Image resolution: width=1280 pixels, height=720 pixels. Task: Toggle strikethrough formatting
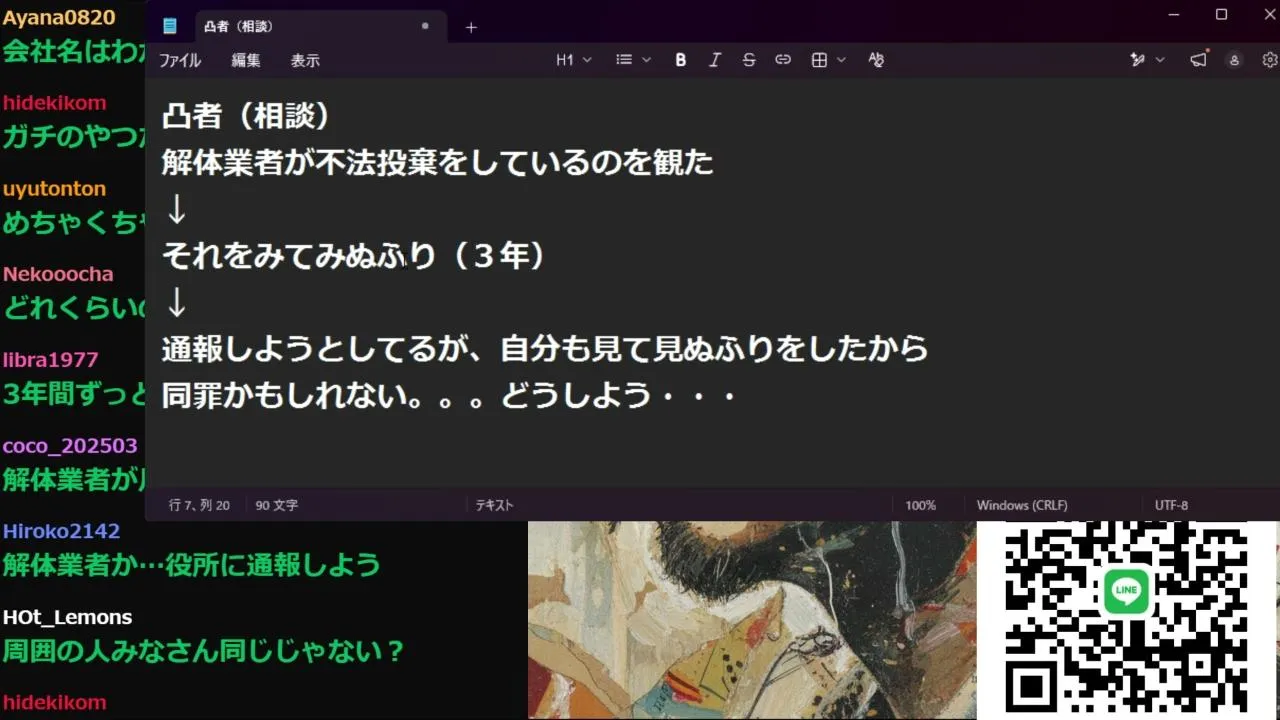click(749, 60)
